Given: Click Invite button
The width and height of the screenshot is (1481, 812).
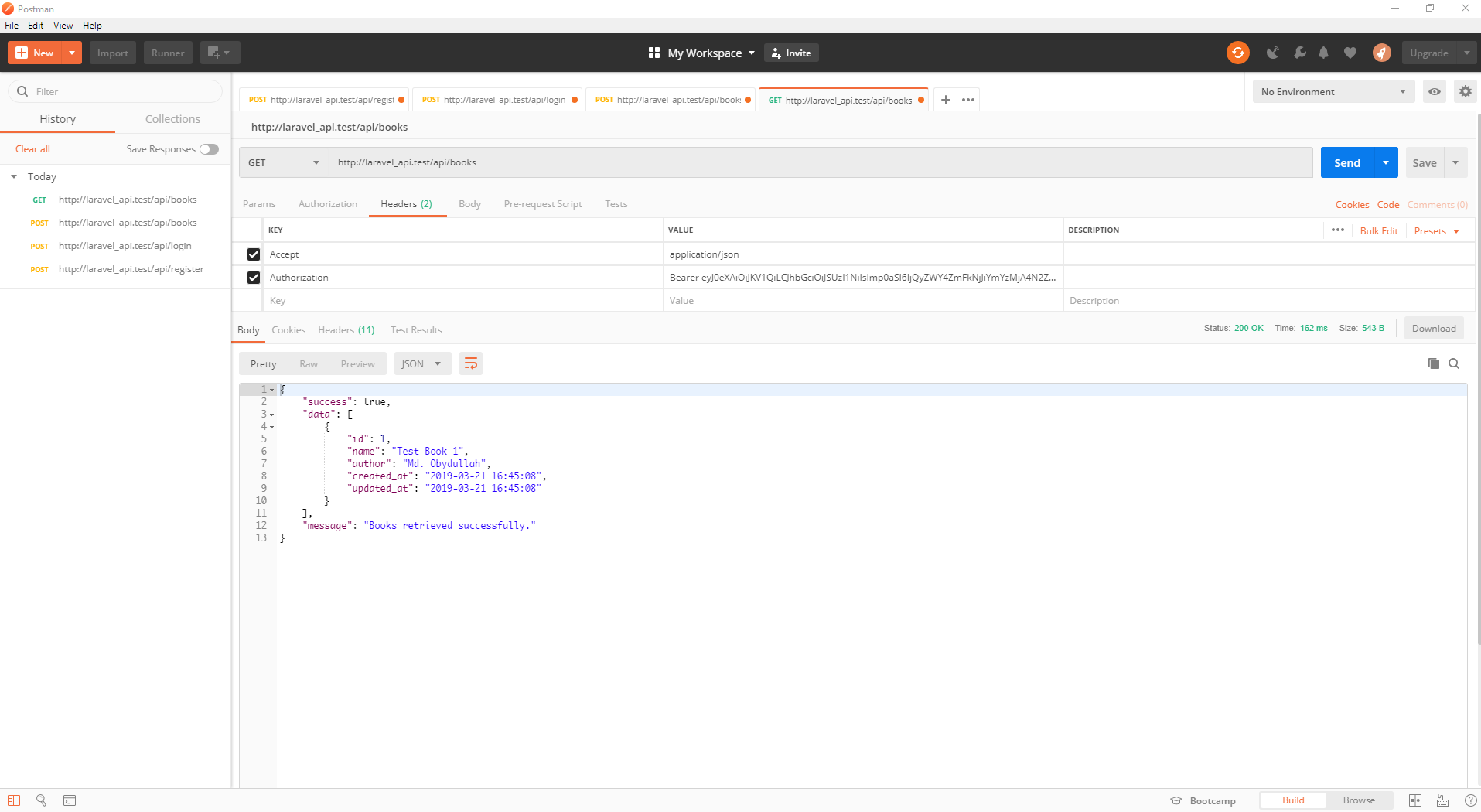Looking at the screenshot, I should point(791,53).
